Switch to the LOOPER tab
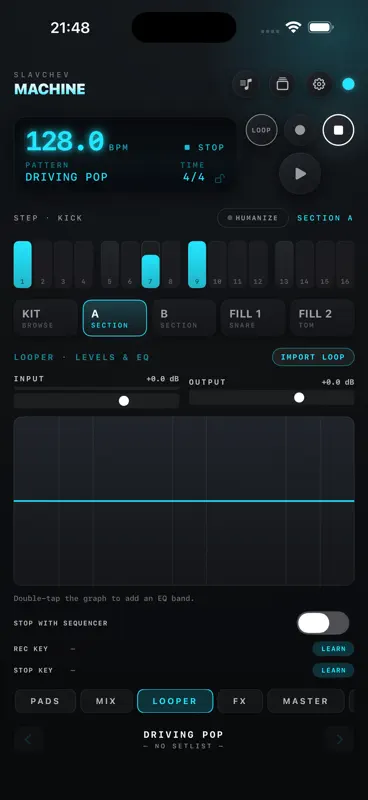This screenshot has width=368, height=800. 175,701
